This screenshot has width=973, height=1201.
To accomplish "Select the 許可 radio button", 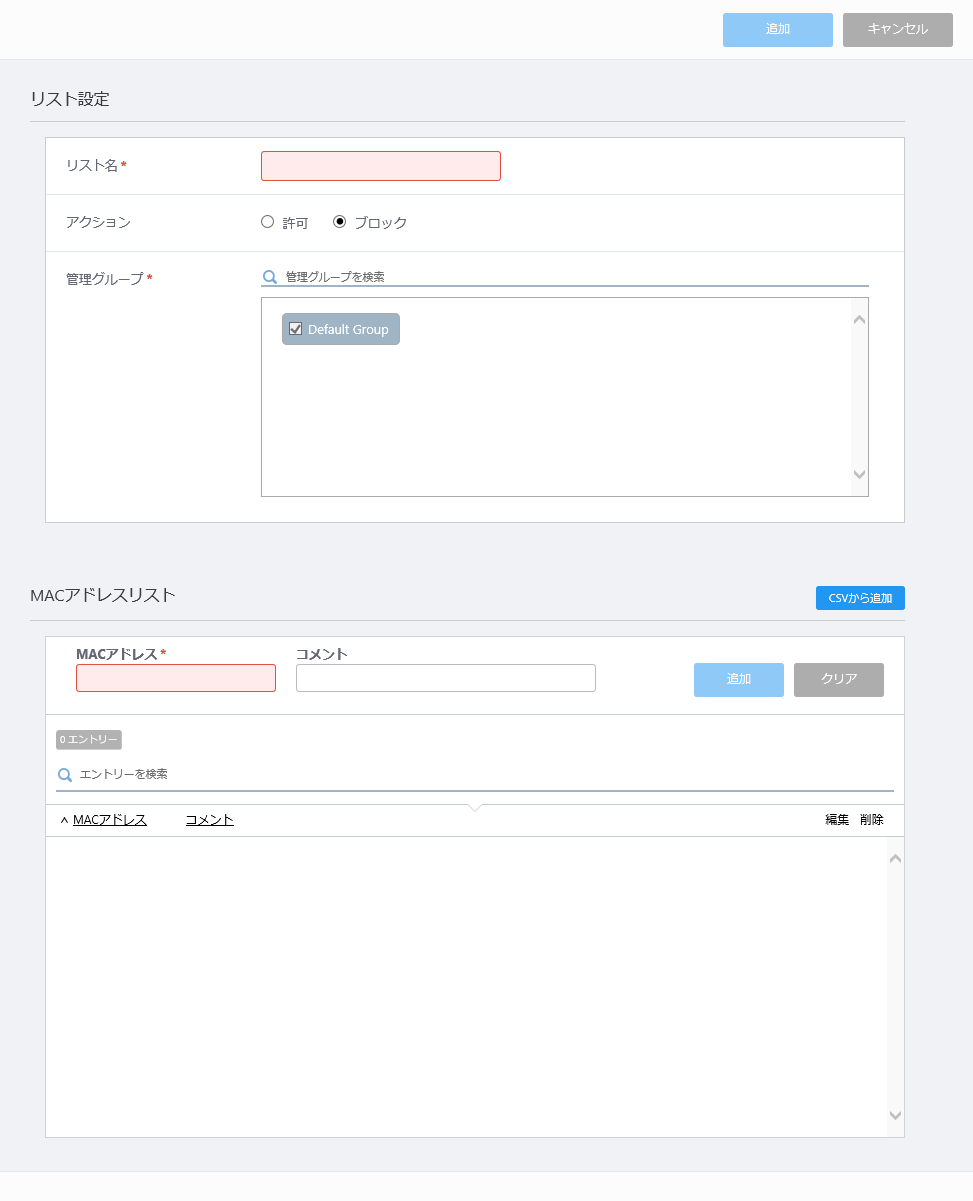I will [x=267, y=222].
